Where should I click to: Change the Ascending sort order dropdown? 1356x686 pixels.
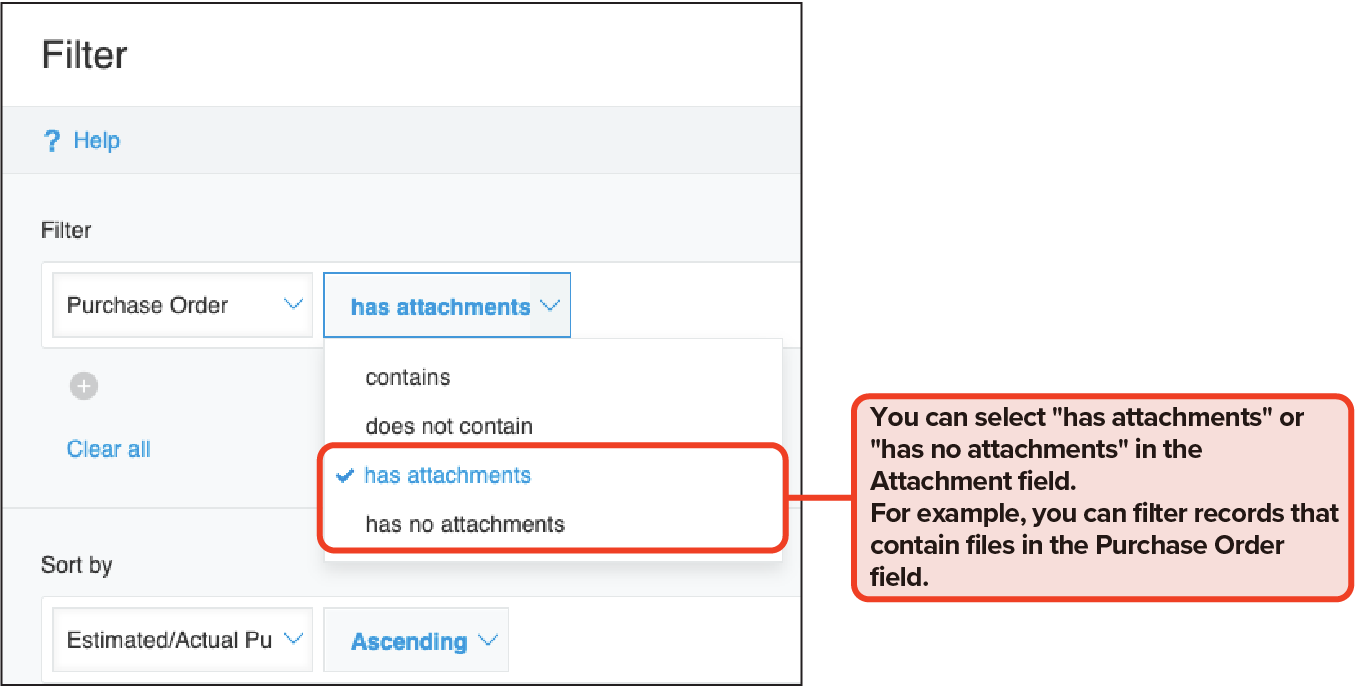(409, 641)
